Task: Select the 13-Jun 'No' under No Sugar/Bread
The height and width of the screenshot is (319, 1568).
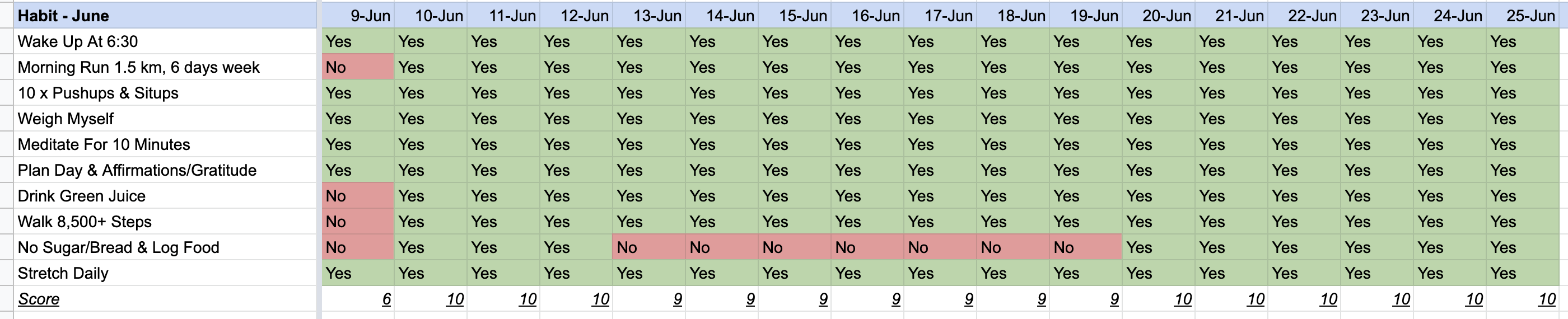Action: click(x=649, y=247)
